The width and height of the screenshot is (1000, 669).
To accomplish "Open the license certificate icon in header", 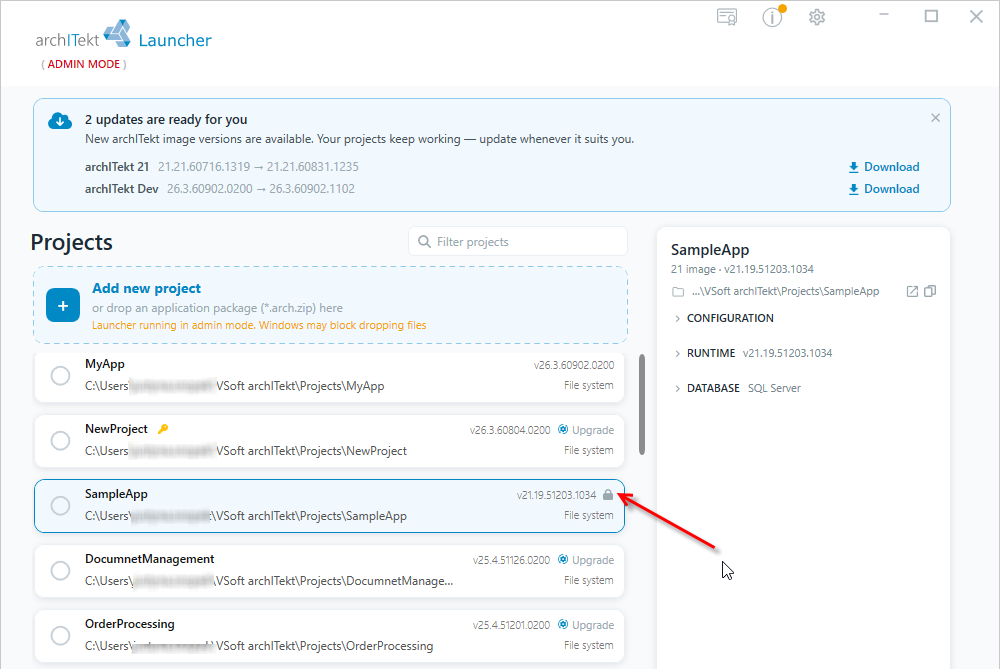I will pos(727,17).
